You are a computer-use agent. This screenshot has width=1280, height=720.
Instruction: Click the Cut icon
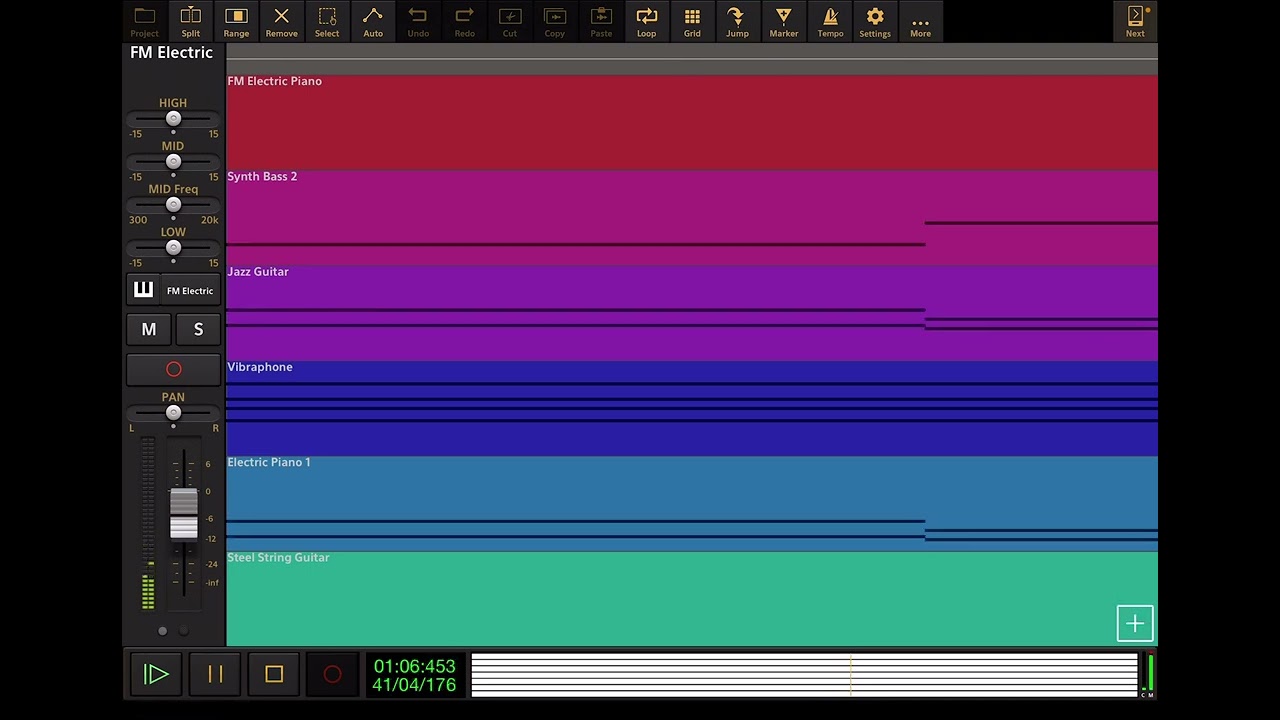(510, 21)
